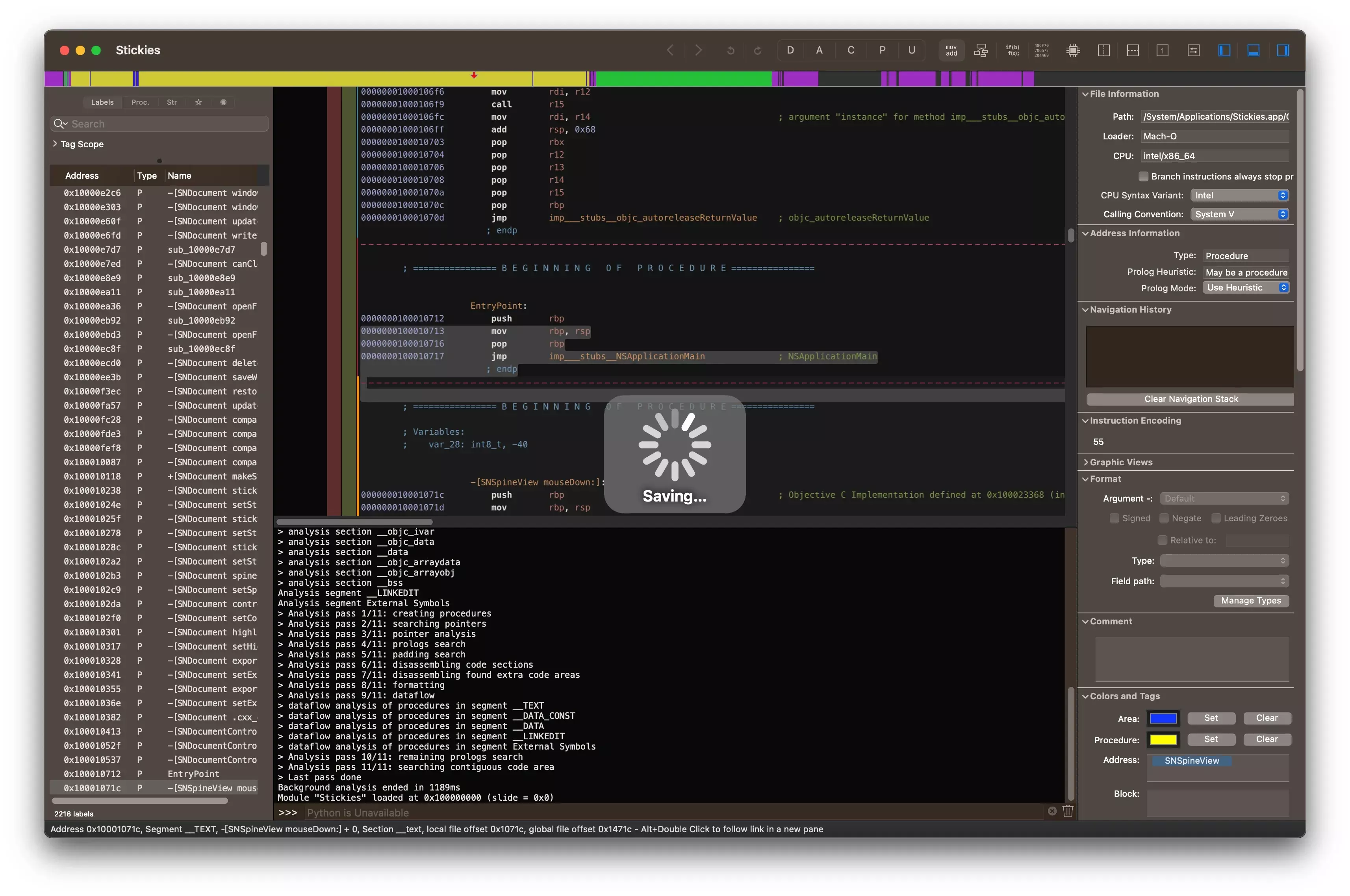Enable Branch instructions always stop checkbox
This screenshot has width=1350, height=896.
pos(1143,176)
